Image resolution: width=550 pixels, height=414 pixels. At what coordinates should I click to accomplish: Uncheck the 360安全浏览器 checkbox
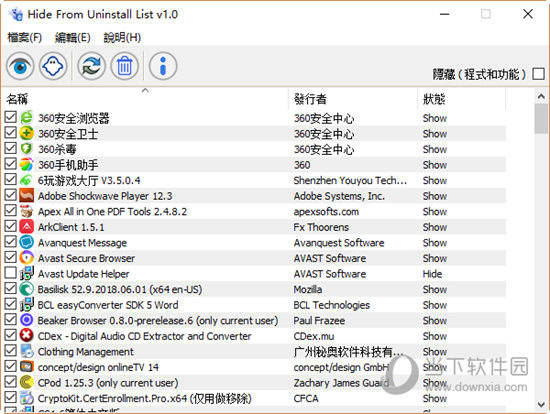(11, 117)
